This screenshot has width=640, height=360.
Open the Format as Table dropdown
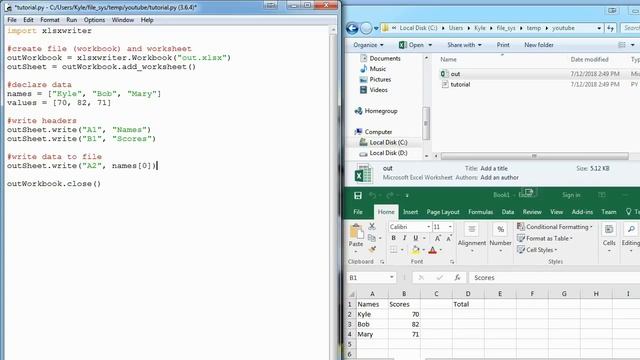(545, 238)
